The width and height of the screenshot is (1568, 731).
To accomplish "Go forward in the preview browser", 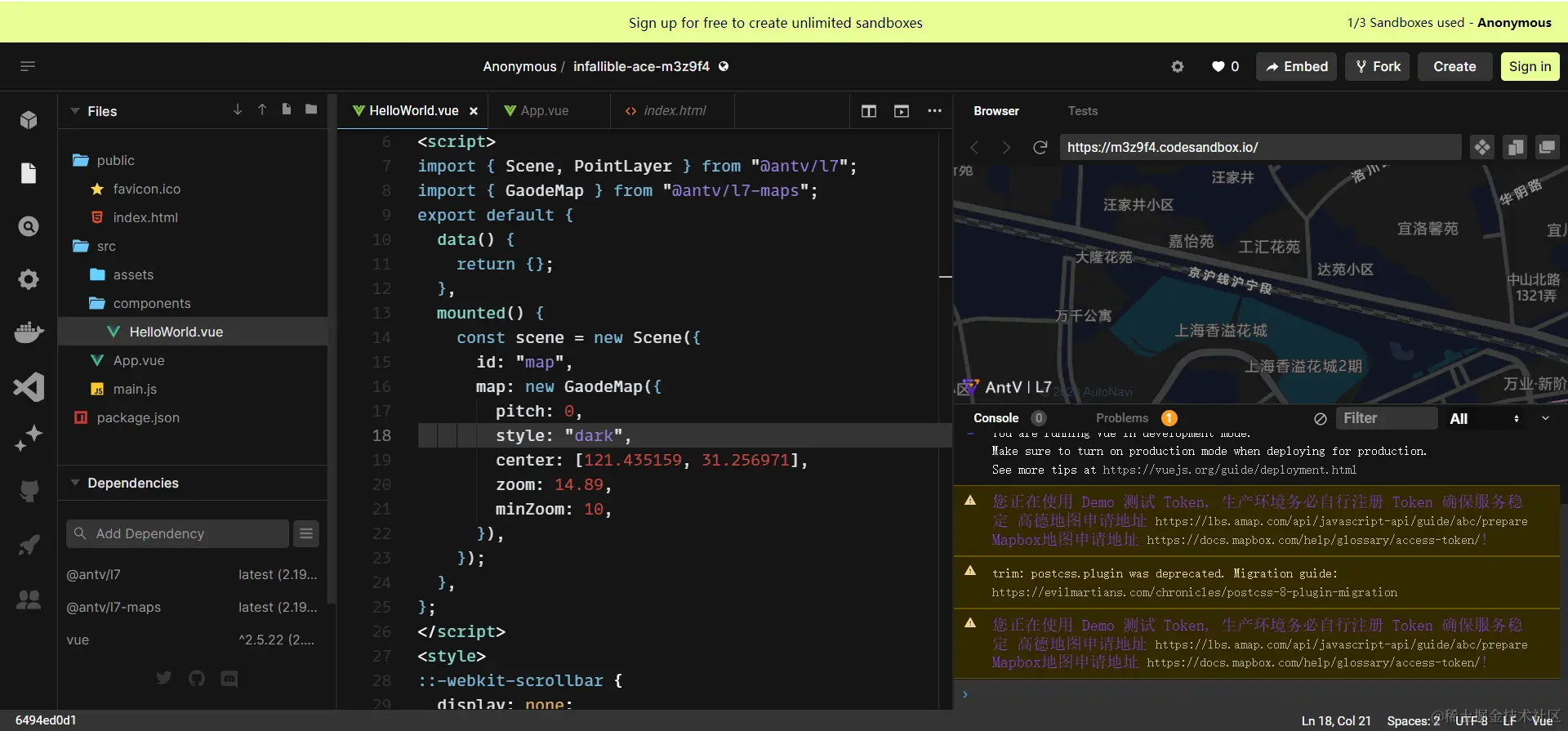I will [x=1006, y=147].
